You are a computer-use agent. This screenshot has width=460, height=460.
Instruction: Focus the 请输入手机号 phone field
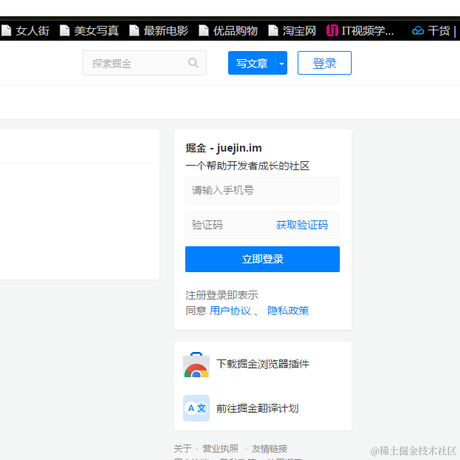click(x=262, y=190)
